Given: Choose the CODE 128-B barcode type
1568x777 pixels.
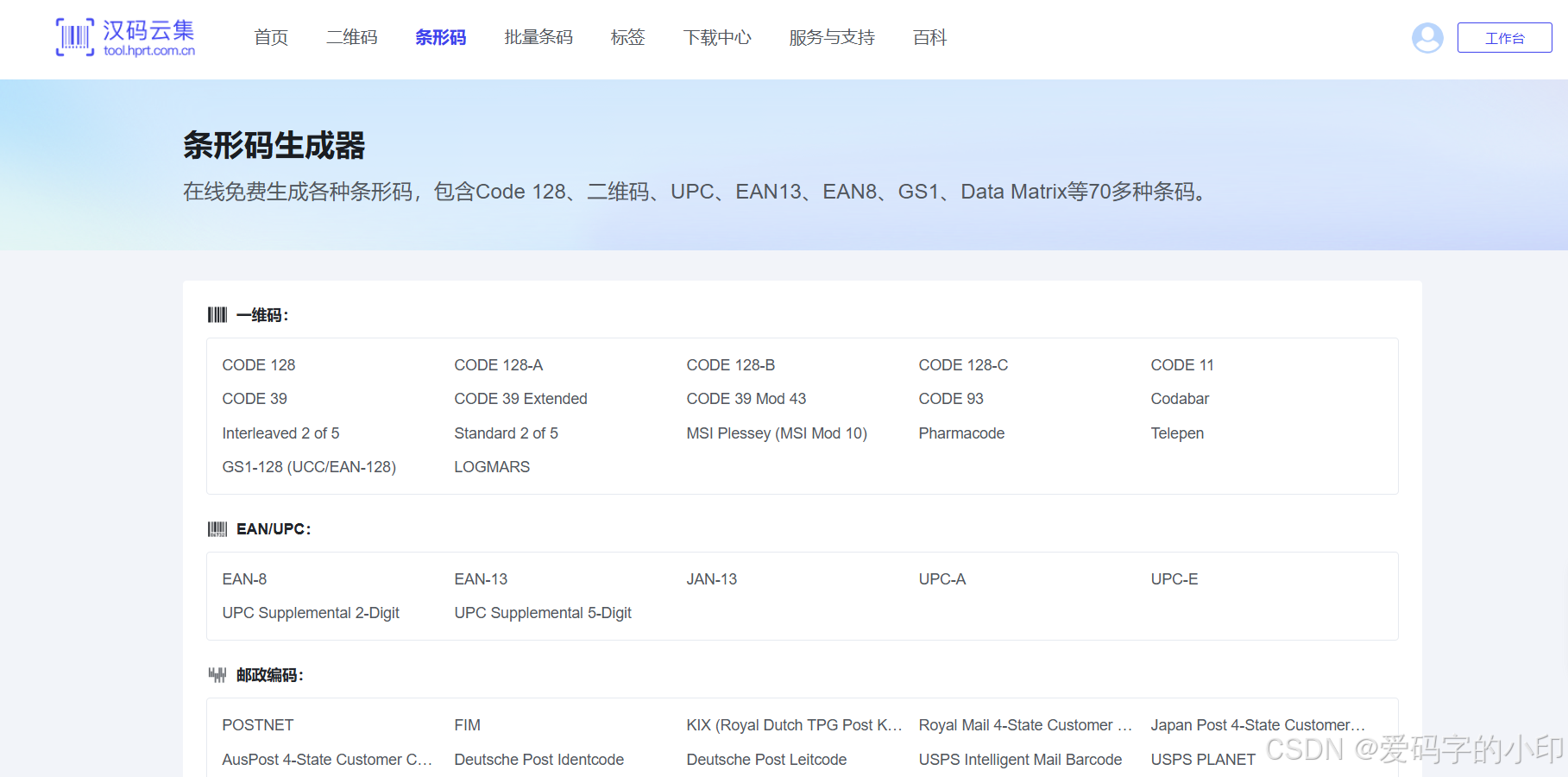Looking at the screenshot, I should 731,365.
